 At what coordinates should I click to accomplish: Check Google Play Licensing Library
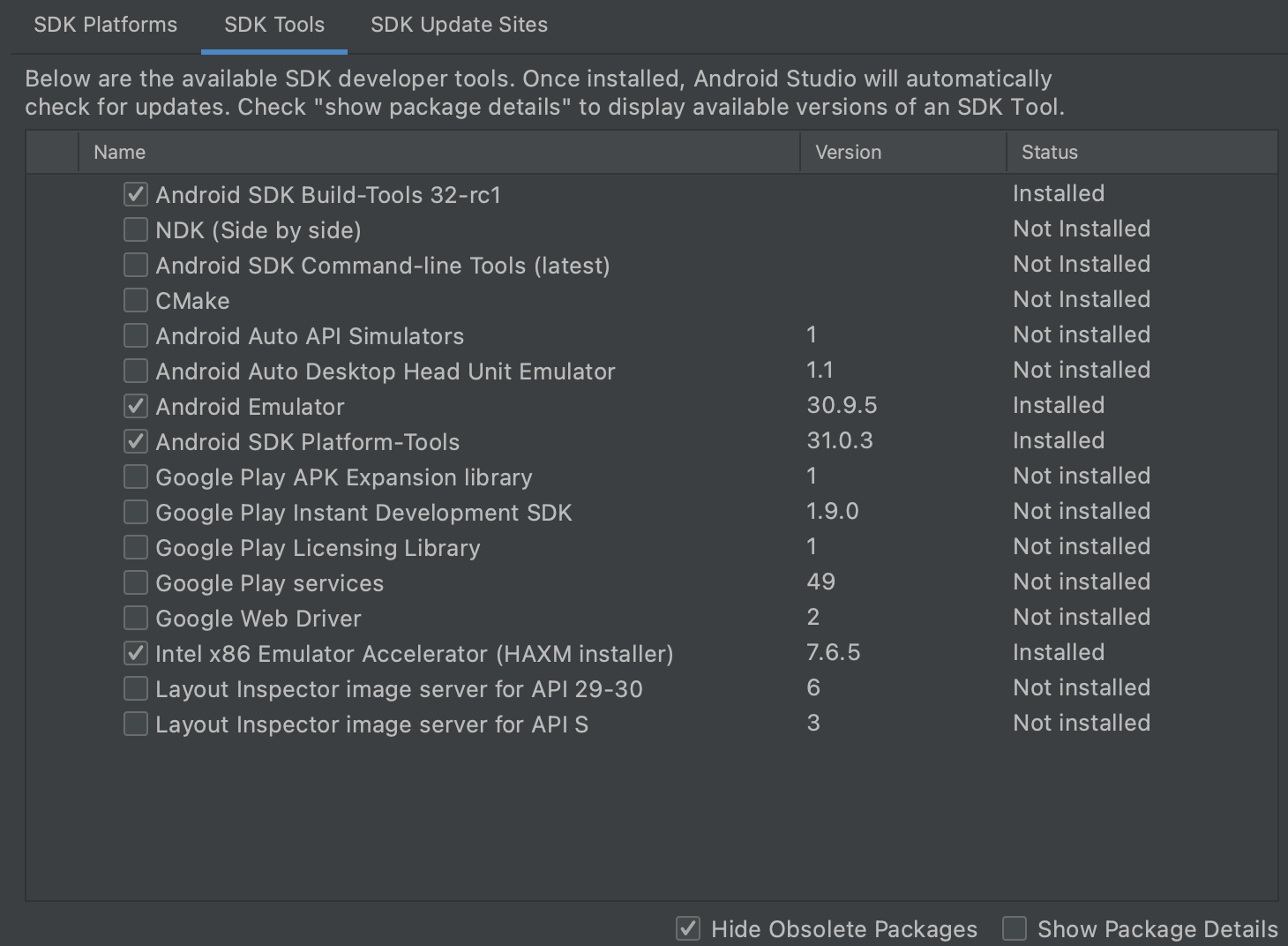click(135, 547)
